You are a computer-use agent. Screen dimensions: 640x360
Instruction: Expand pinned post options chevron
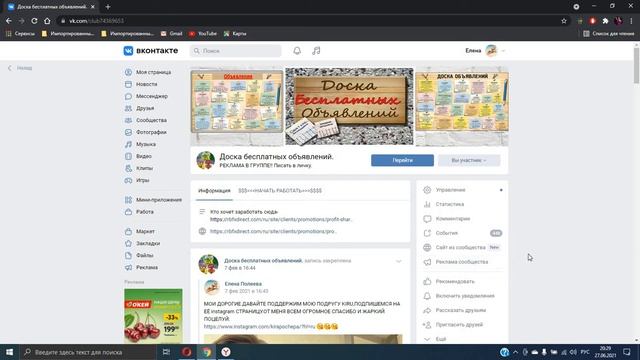point(399,261)
